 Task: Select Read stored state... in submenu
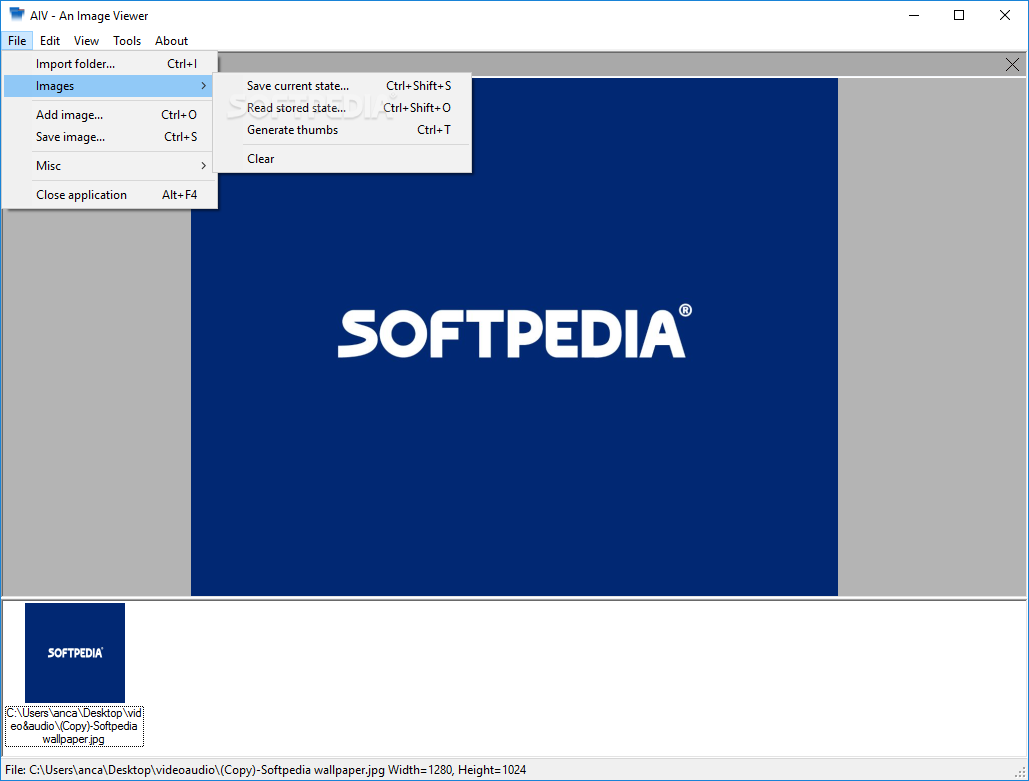click(x=343, y=108)
